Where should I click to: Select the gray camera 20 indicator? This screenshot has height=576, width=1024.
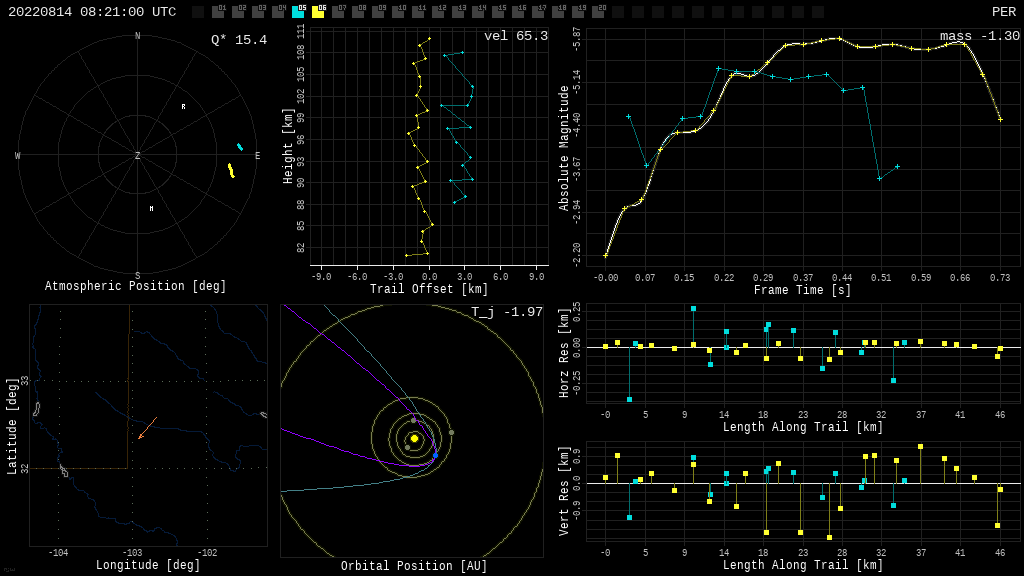598,12
